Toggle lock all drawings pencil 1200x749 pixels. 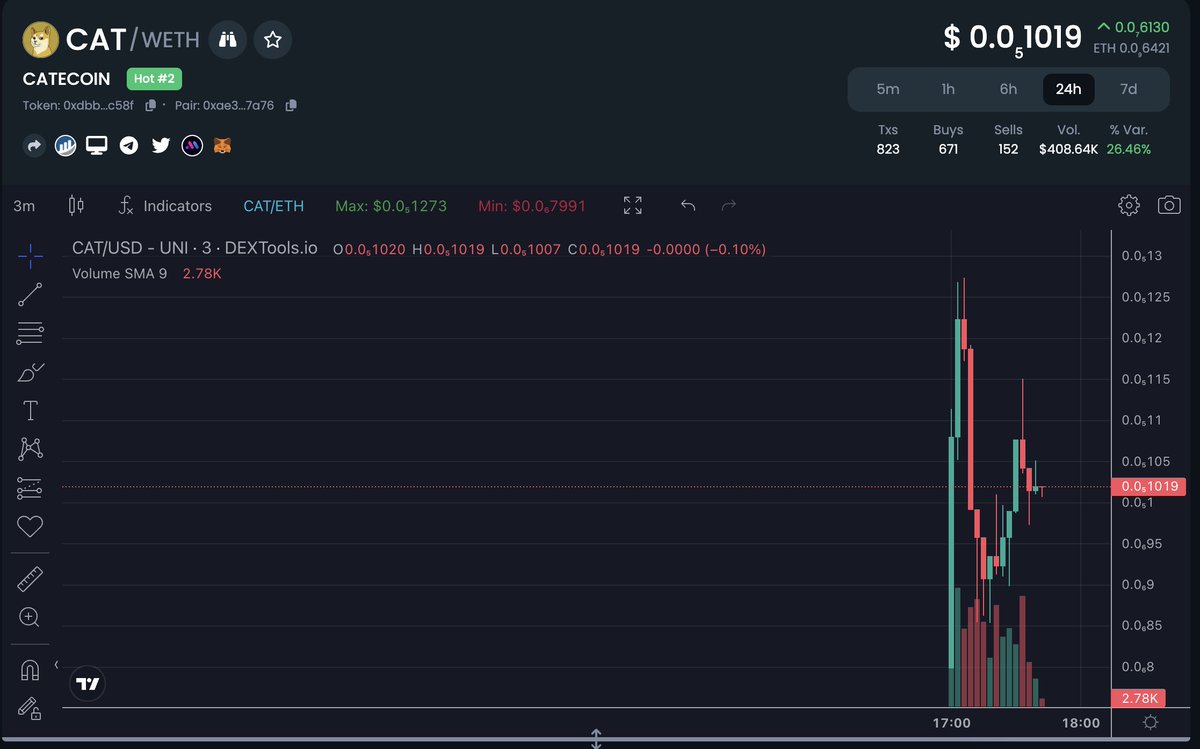tap(30, 708)
